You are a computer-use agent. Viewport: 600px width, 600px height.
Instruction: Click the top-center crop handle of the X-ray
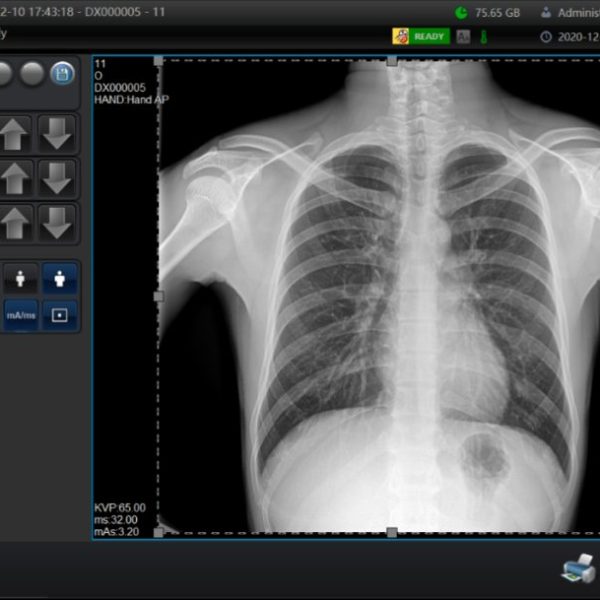tap(391, 60)
